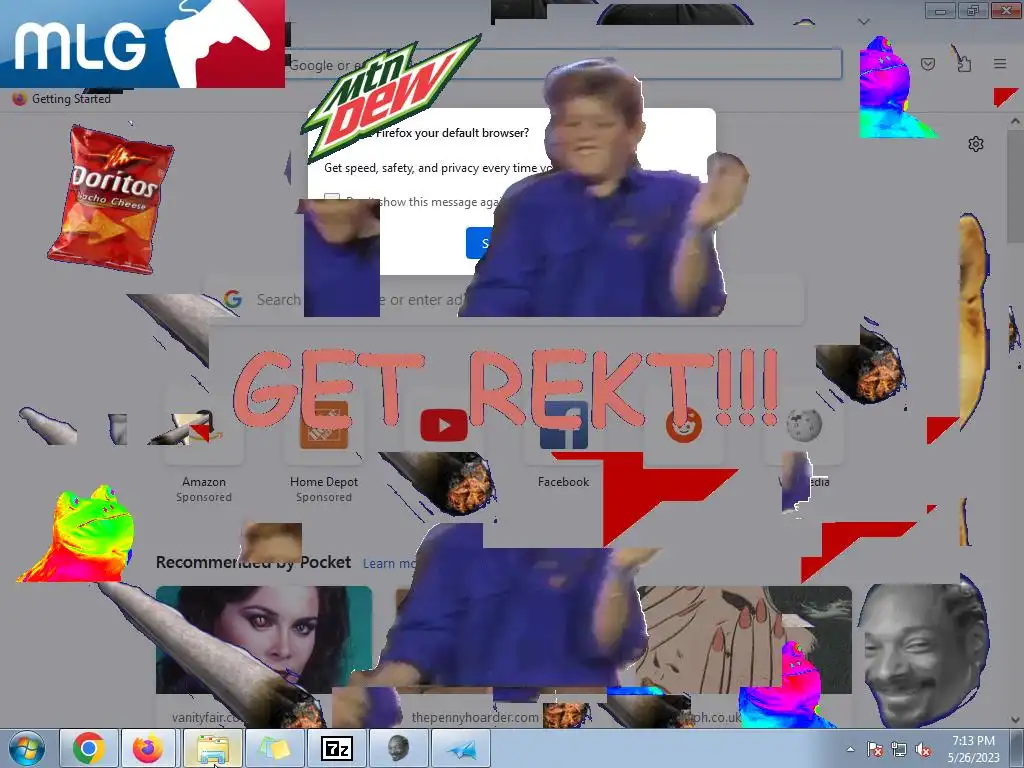1024x768 pixels.
Task: Show hidden tray icons arrow
Action: (x=850, y=750)
